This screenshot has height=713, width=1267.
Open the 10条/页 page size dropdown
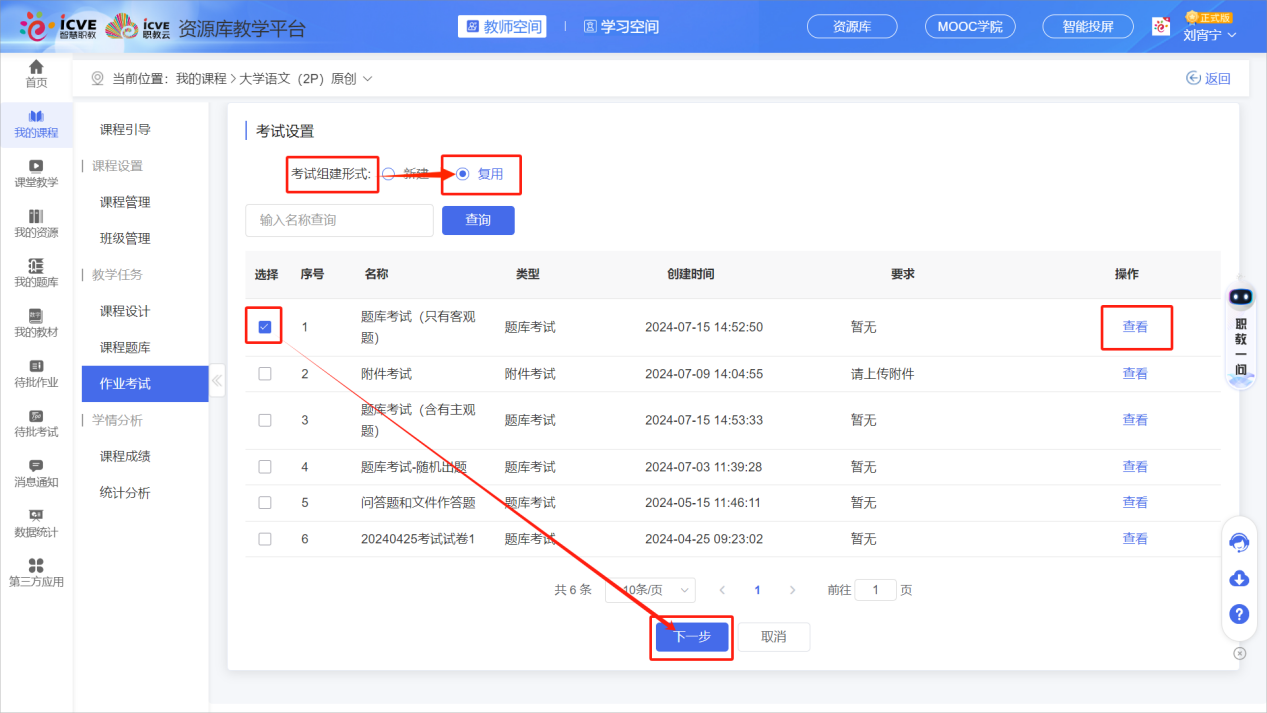tap(650, 590)
